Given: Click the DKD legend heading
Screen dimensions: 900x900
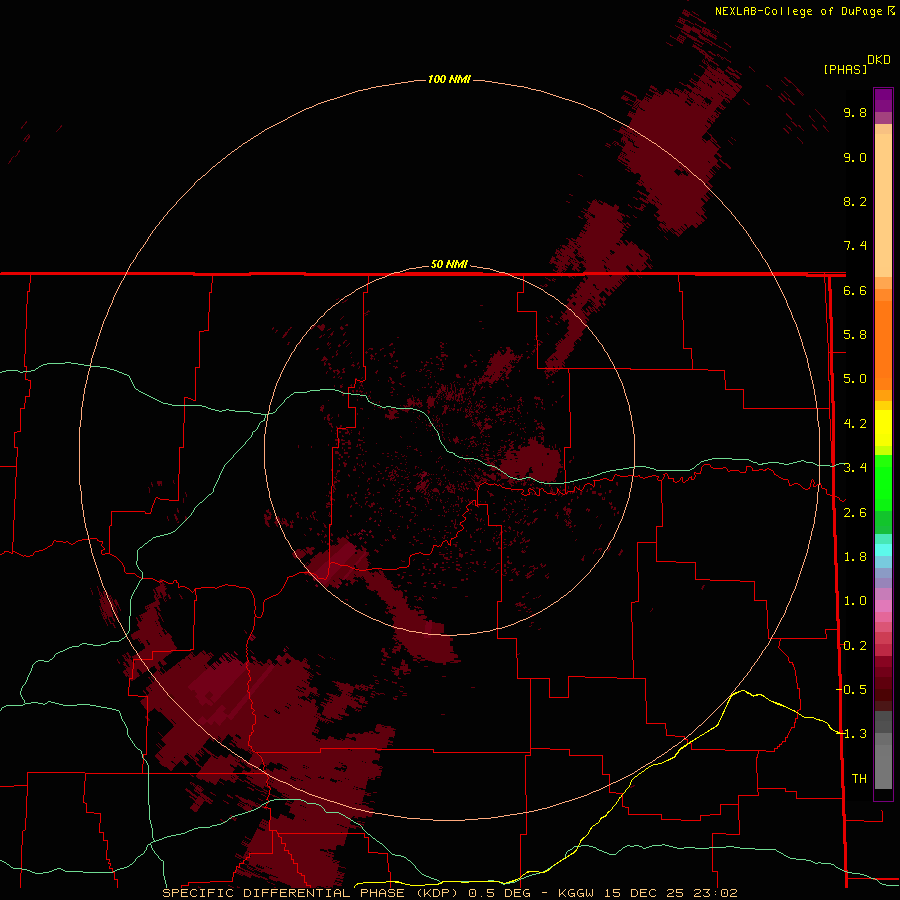Looking at the screenshot, I should [x=879, y=60].
